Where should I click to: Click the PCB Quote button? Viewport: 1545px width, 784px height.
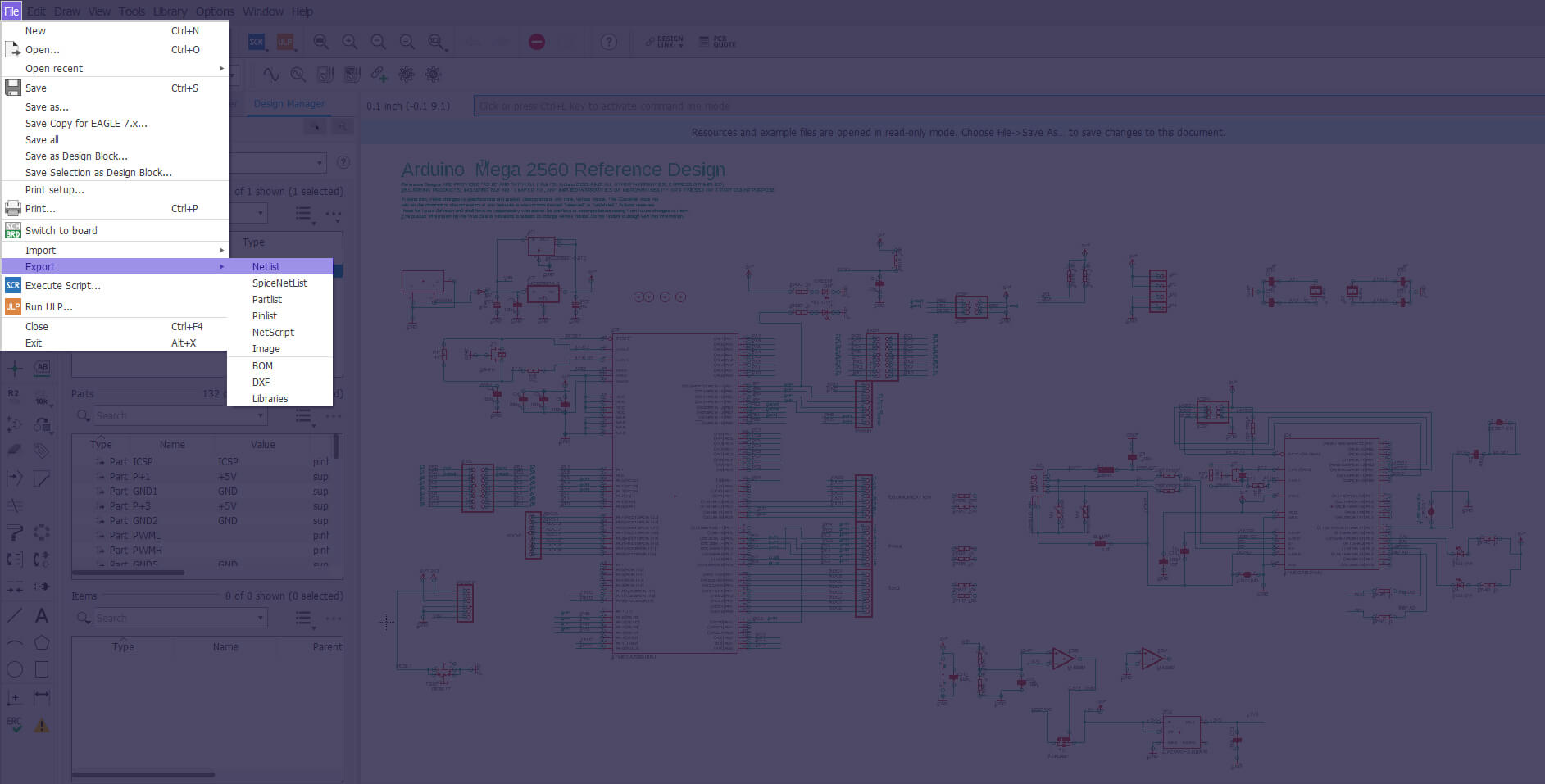(x=717, y=42)
